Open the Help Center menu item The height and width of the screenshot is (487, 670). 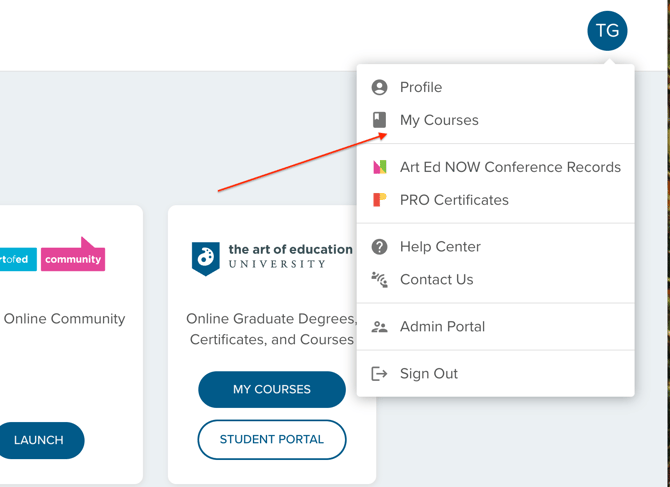440,247
